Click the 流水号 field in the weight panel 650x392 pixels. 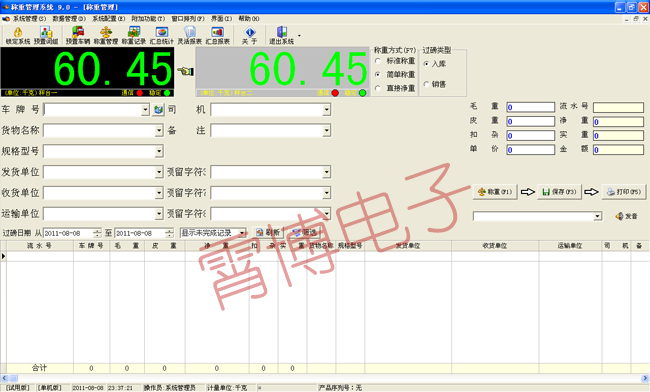(618, 107)
